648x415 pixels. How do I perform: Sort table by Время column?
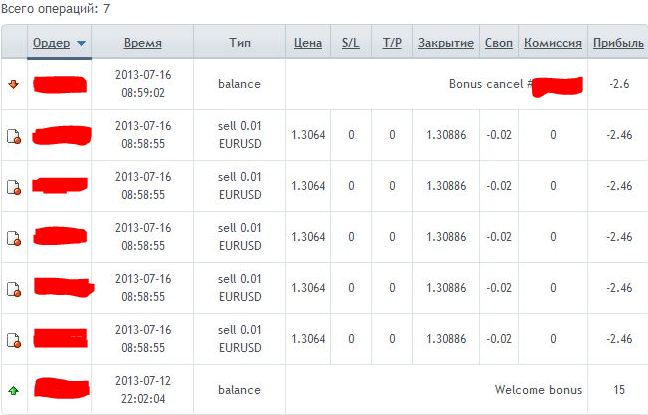click(x=143, y=43)
